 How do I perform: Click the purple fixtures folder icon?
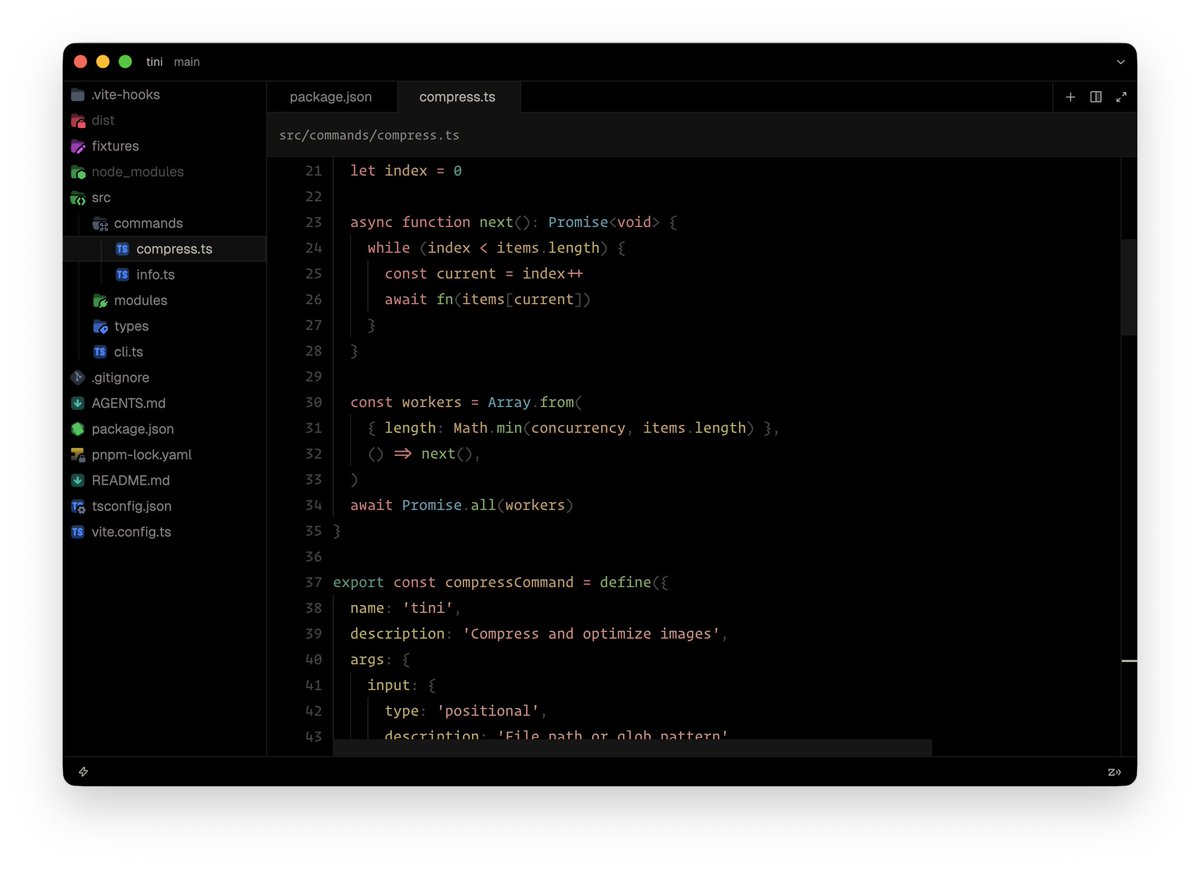click(x=78, y=146)
